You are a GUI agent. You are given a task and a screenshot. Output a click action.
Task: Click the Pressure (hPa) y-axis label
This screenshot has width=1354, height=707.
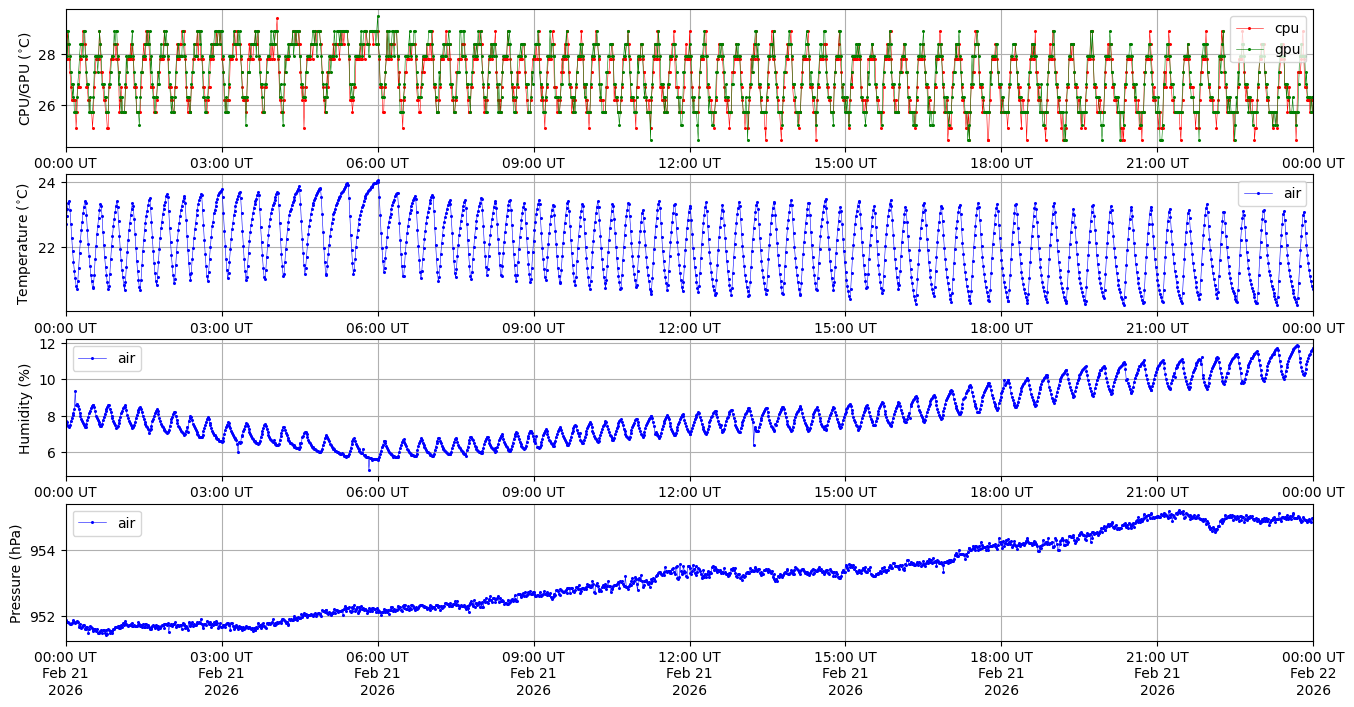coord(17,573)
